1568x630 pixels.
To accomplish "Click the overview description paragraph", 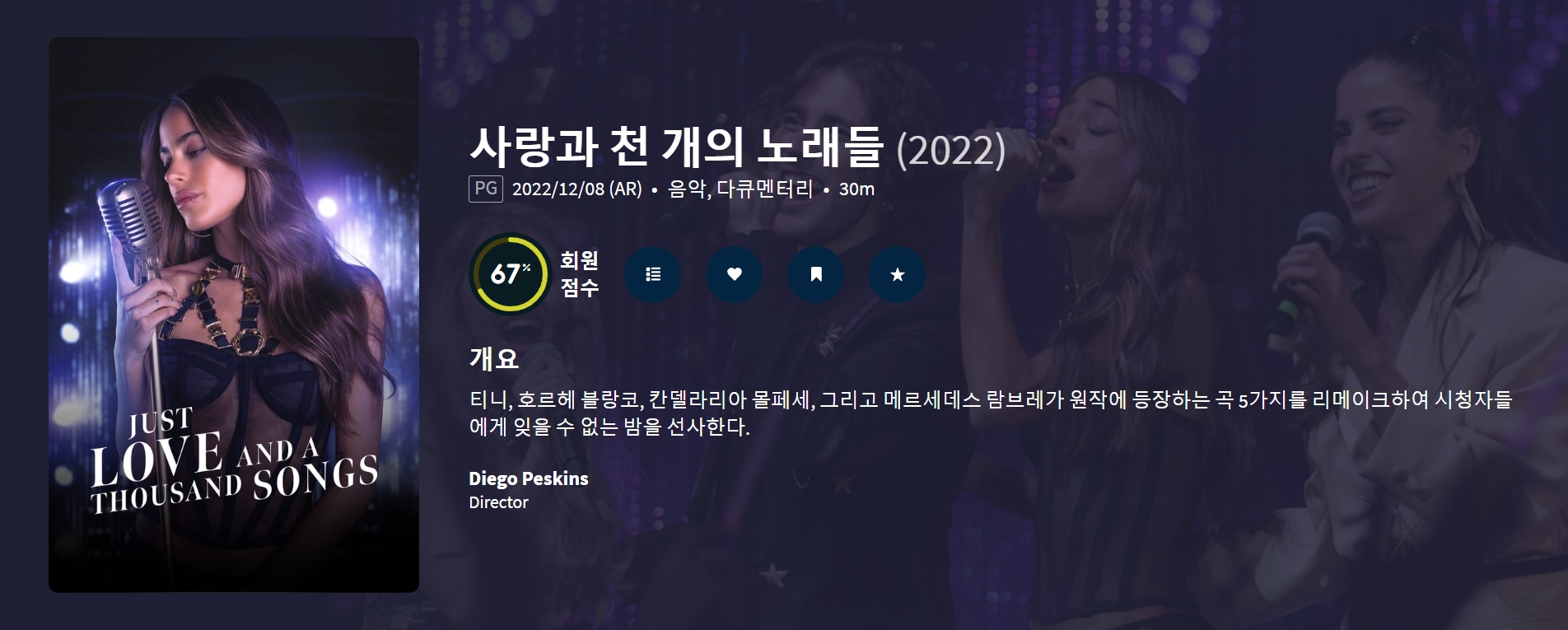I will point(991,413).
